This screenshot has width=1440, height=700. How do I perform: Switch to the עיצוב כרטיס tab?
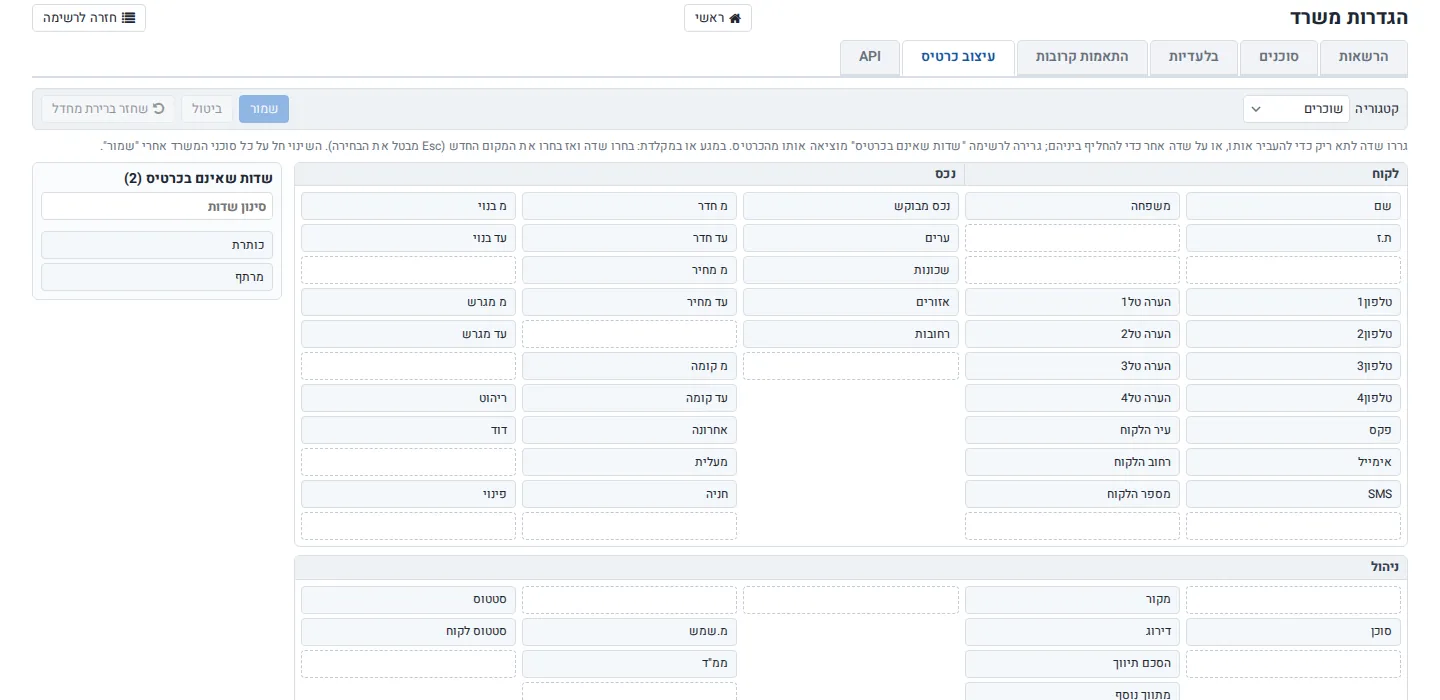point(958,57)
